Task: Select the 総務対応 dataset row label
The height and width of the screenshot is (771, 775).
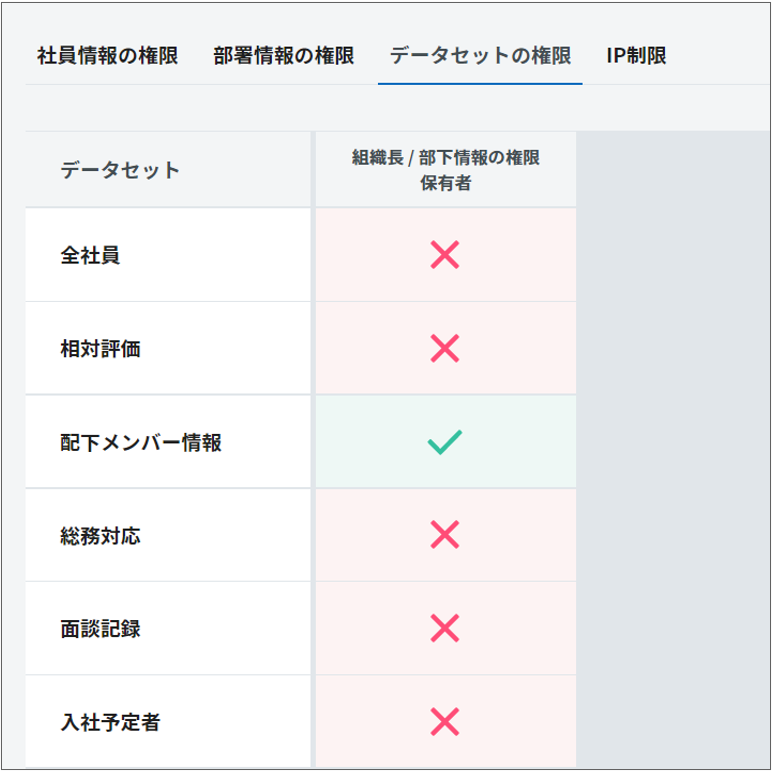Action: pyautogui.click(x=100, y=536)
